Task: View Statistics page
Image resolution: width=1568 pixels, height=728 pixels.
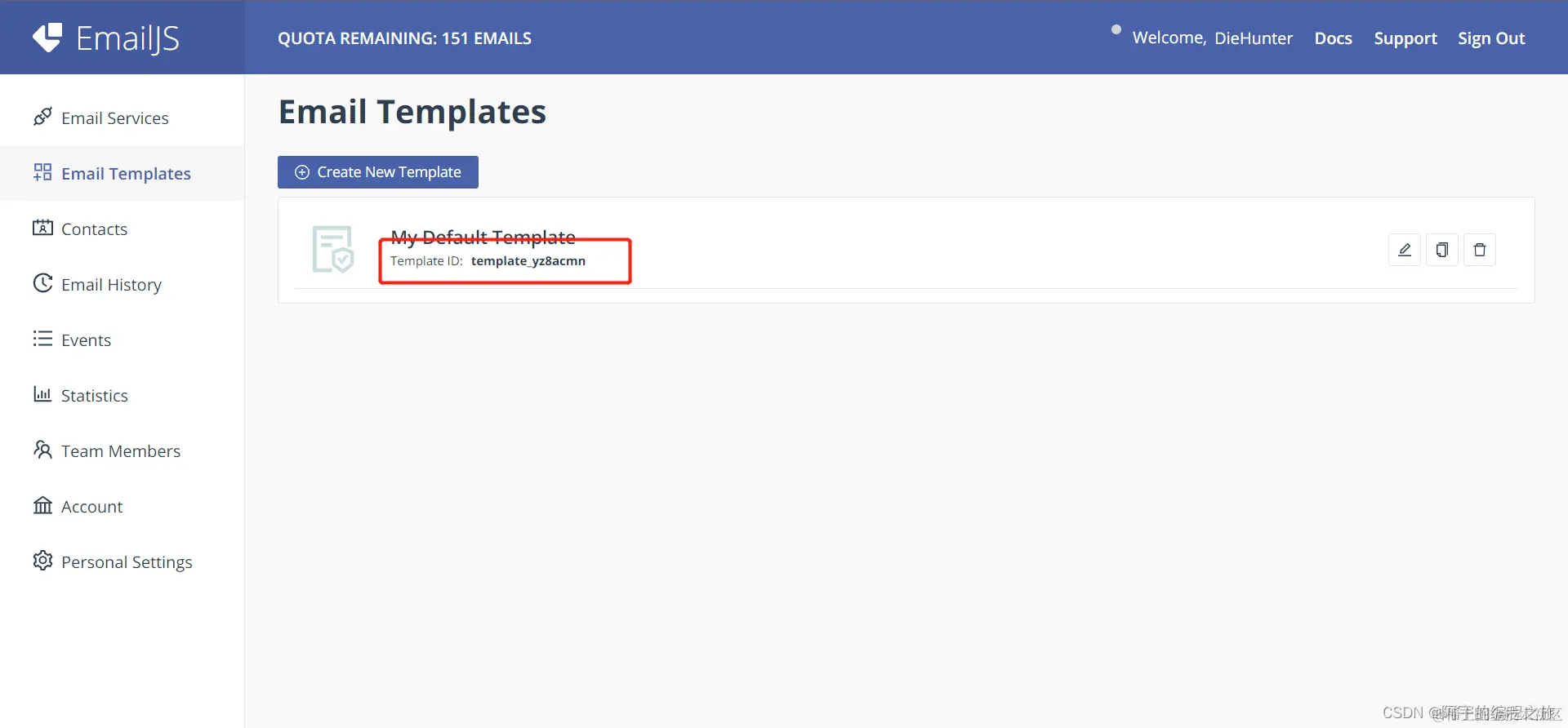Action: click(x=122, y=396)
